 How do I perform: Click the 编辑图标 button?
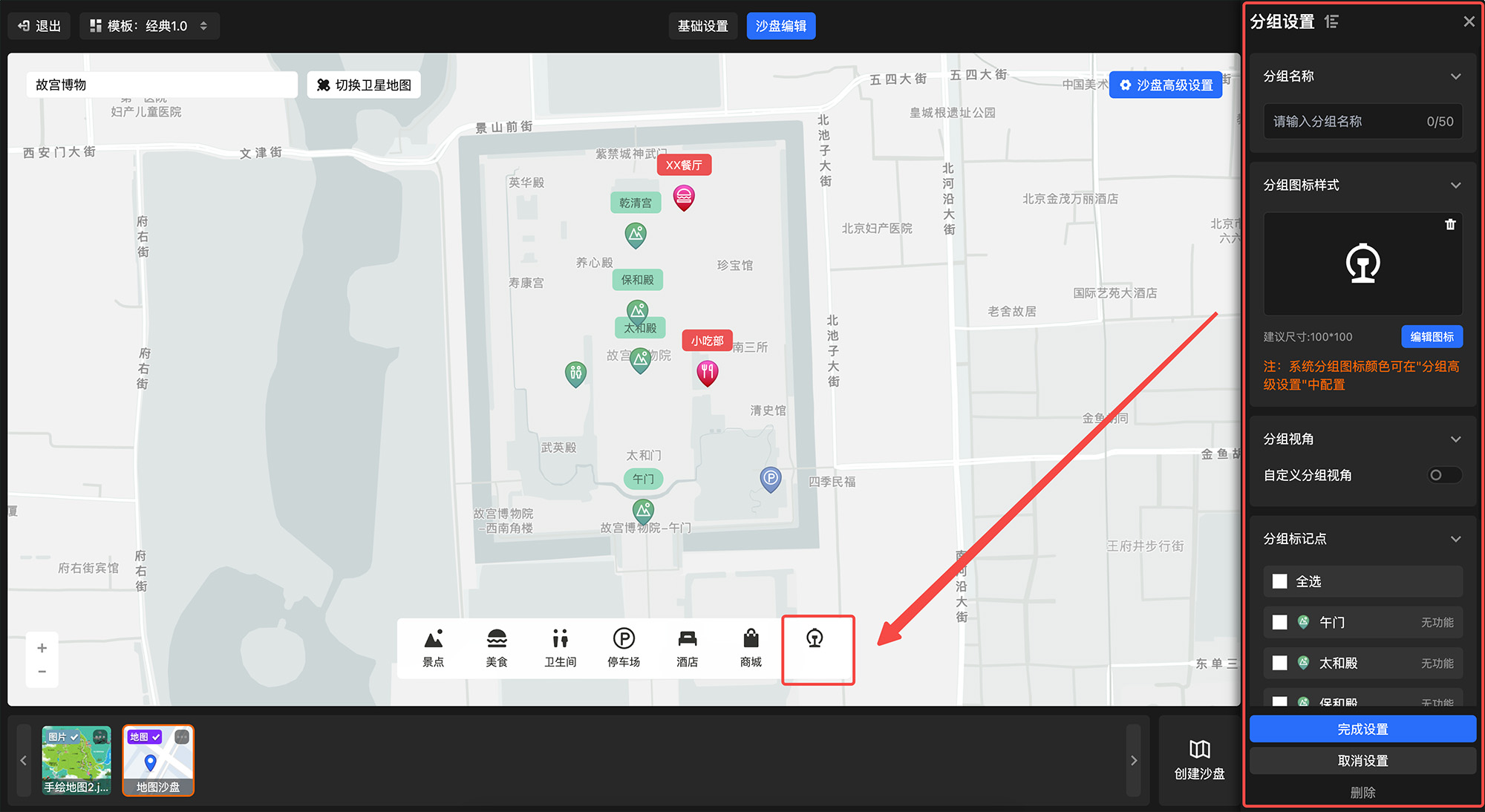1432,337
